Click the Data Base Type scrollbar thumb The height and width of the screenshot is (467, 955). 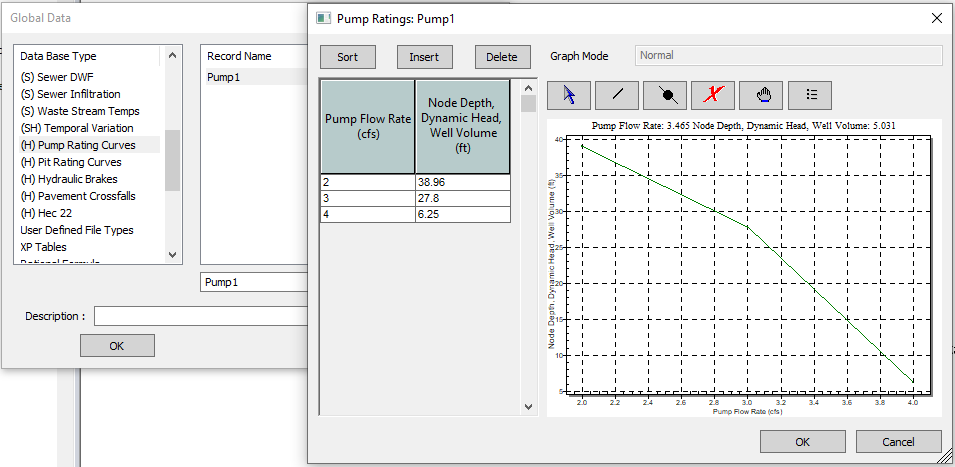(x=172, y=160)
